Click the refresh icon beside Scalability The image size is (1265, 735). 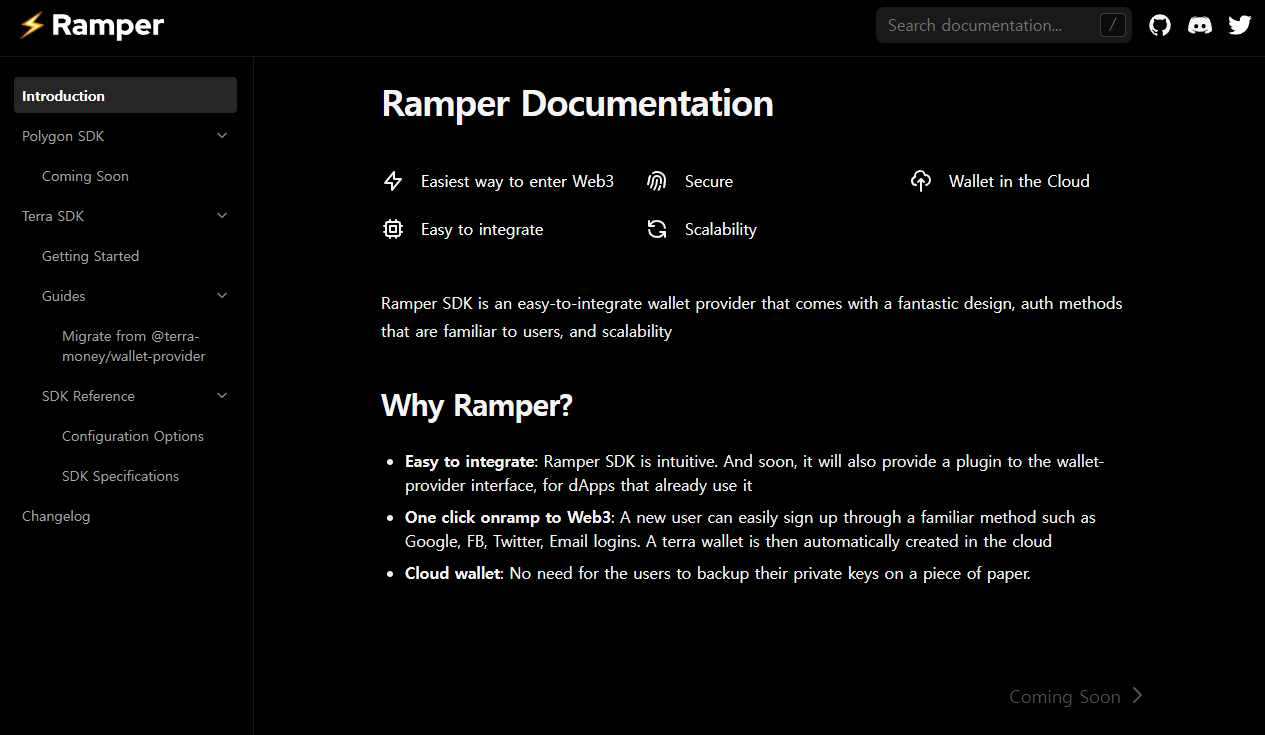click(657, 229)
